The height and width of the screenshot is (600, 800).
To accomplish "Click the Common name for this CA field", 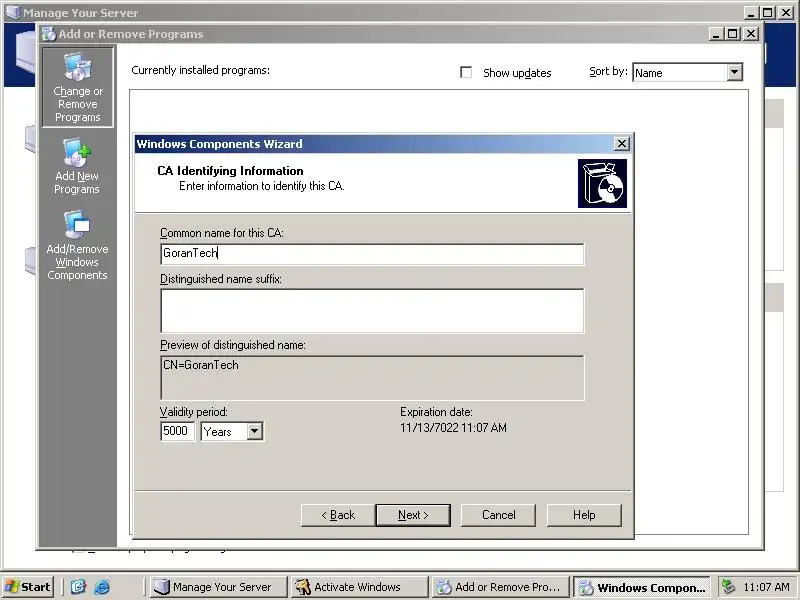I will [372, 254].
